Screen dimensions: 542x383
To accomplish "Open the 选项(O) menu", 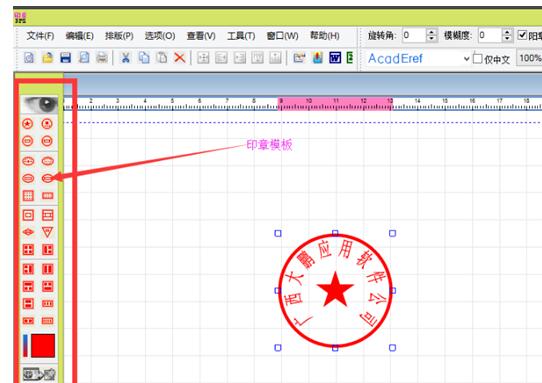I will pyautogui.click(x=160, y=36).
